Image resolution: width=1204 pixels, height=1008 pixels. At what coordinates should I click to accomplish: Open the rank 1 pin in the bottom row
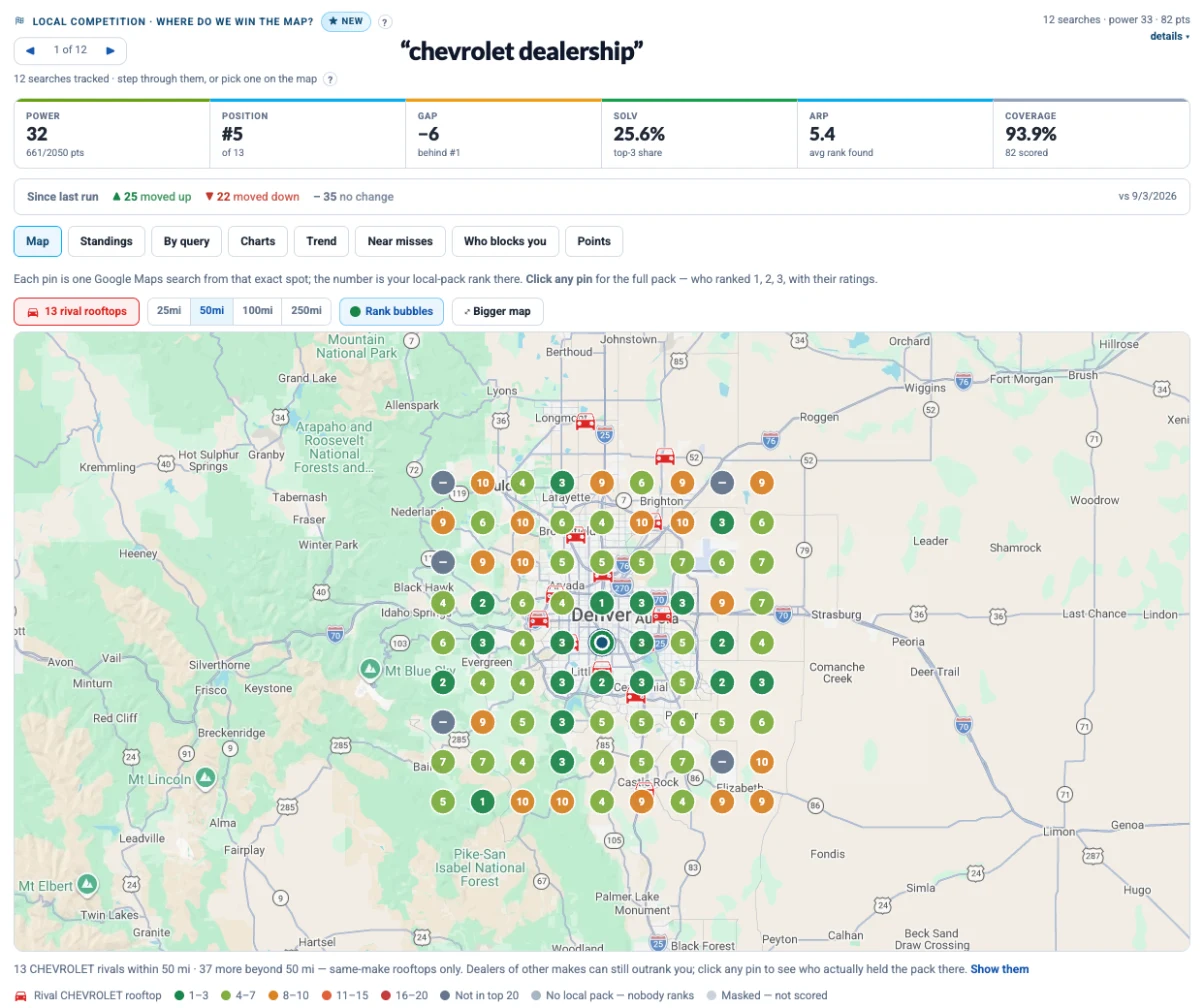pyautogui.click(x=484, y=801)
